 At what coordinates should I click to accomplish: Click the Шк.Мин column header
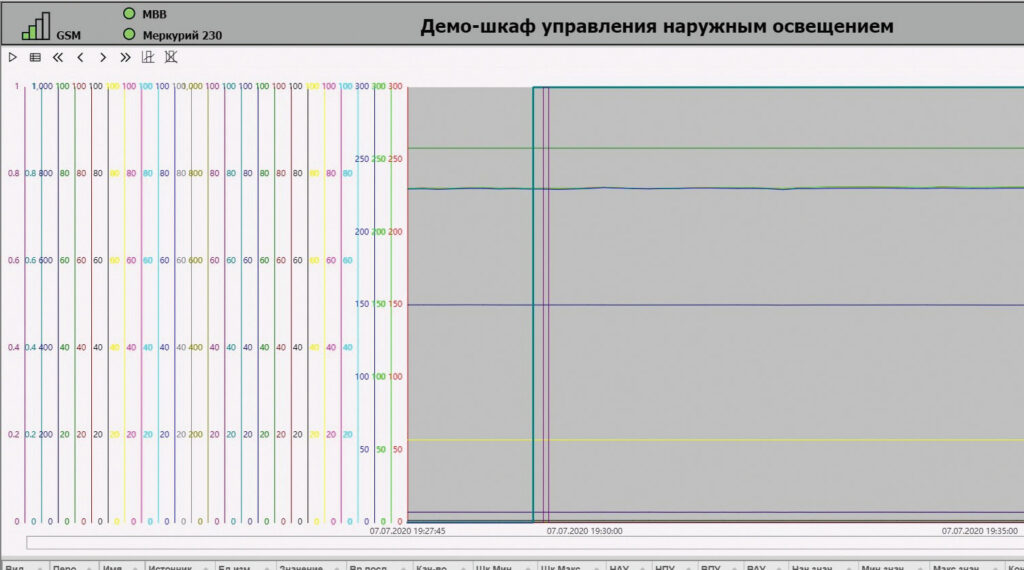[x=496, y=565]
